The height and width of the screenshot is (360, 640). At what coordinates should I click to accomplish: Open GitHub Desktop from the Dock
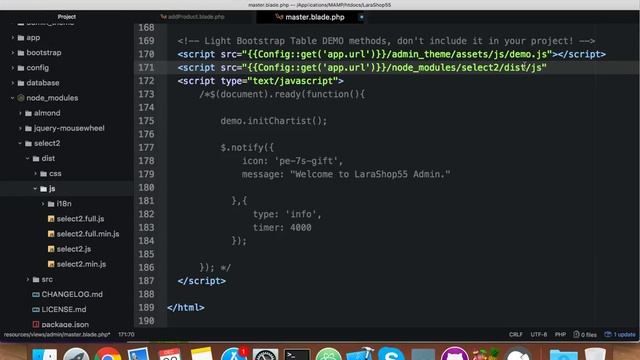[454, 354]
